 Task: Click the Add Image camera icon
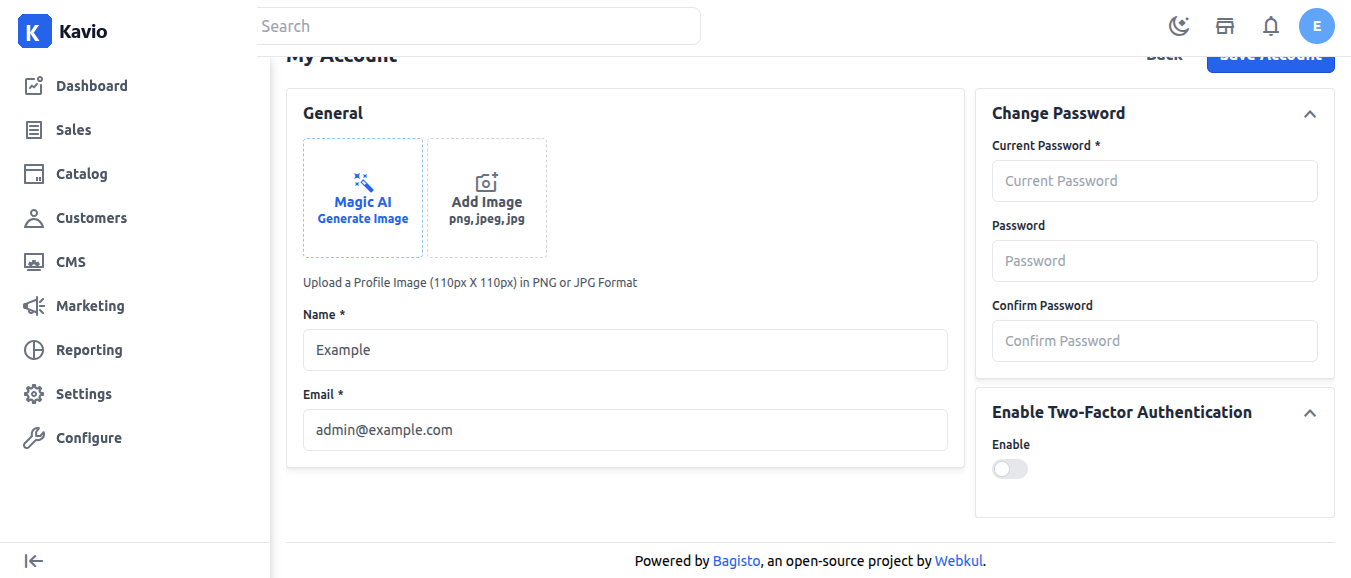coord(487,182)
